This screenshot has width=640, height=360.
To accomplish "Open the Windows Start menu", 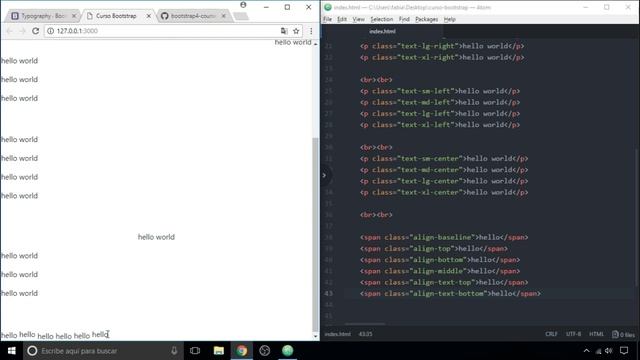I will [11, 351].
